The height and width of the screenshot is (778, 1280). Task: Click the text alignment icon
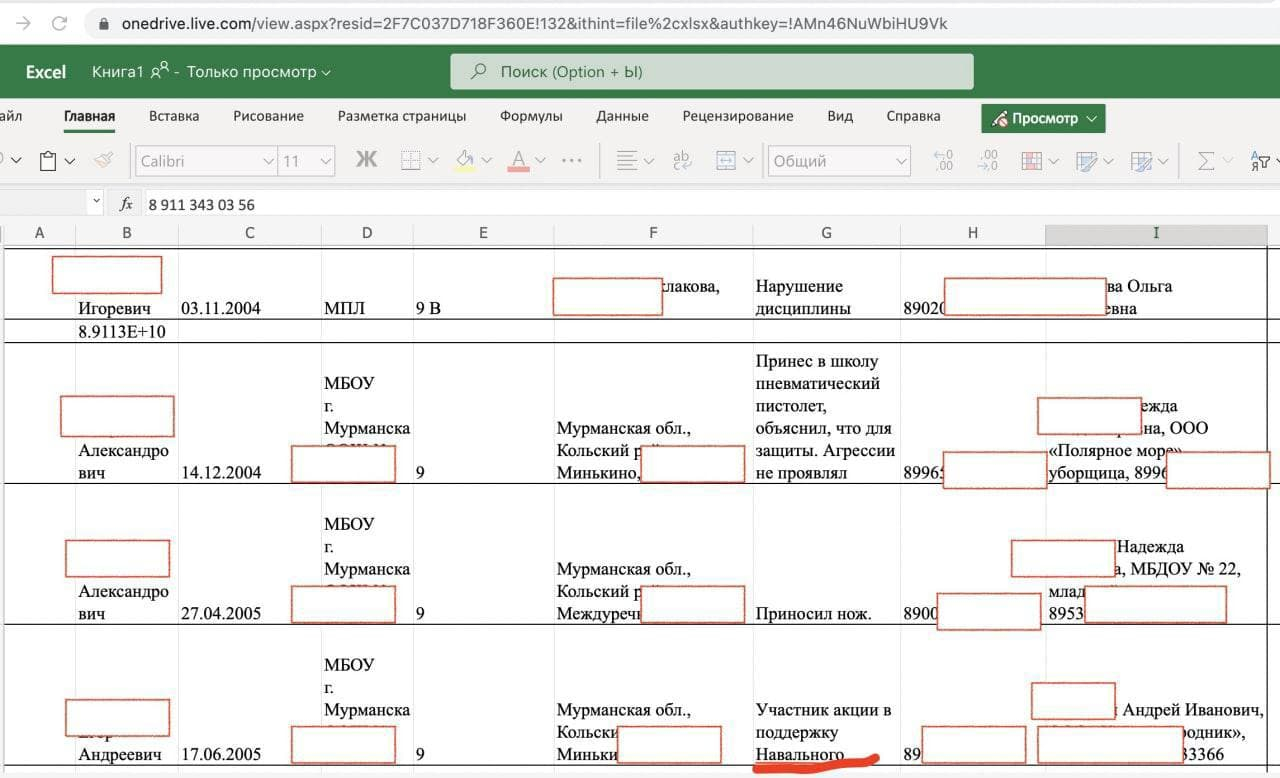627,160
